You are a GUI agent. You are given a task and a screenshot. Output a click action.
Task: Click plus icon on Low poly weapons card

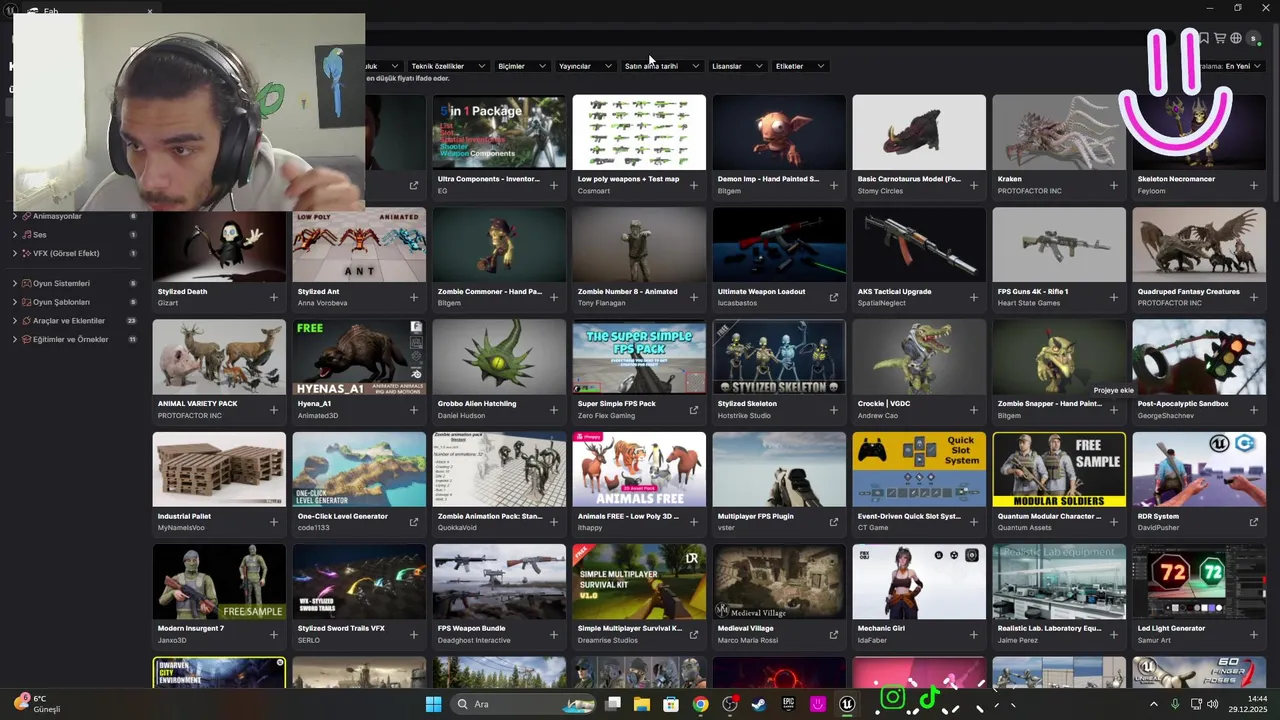(694, 185)
